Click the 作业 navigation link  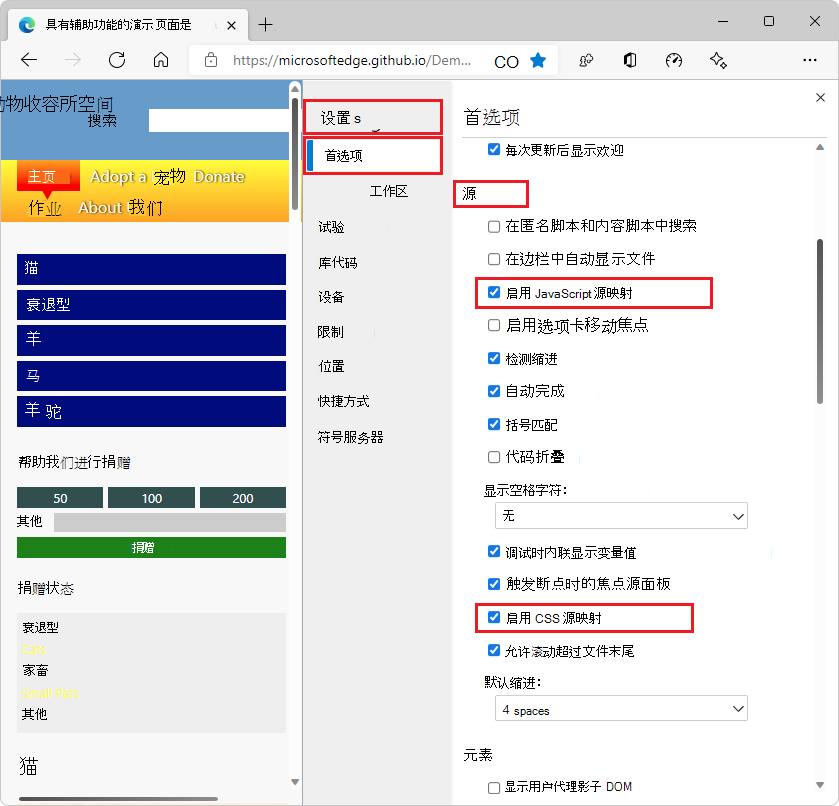click(44, 208)
